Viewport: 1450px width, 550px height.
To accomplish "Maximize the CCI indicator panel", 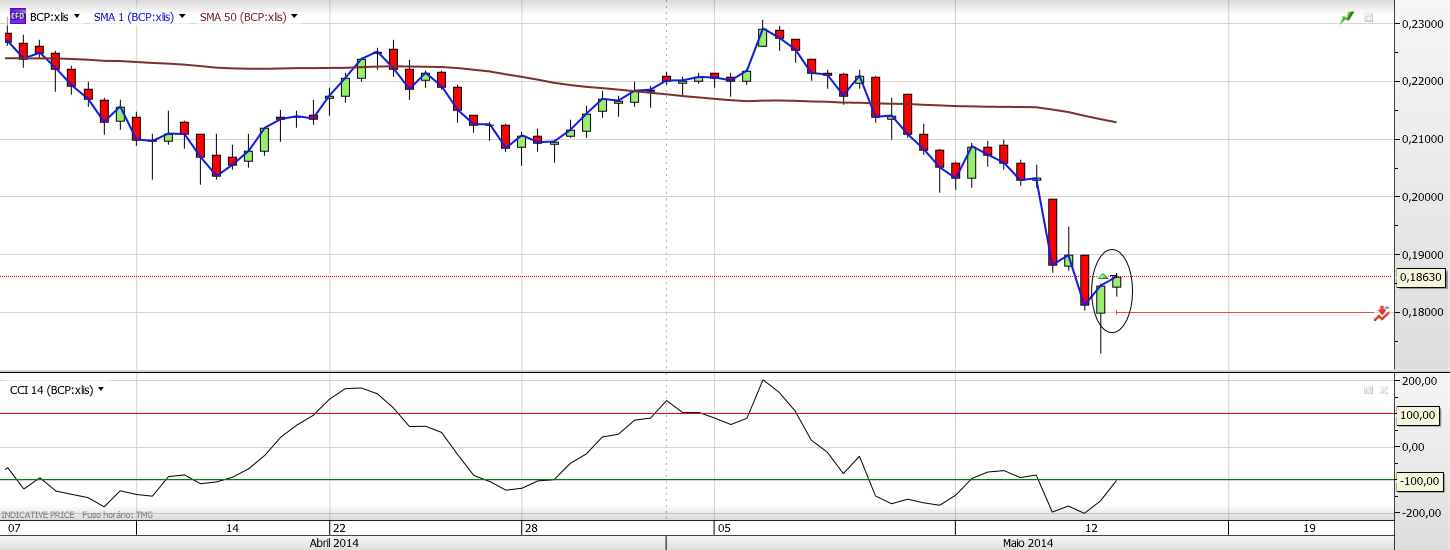I will 1369,390.
